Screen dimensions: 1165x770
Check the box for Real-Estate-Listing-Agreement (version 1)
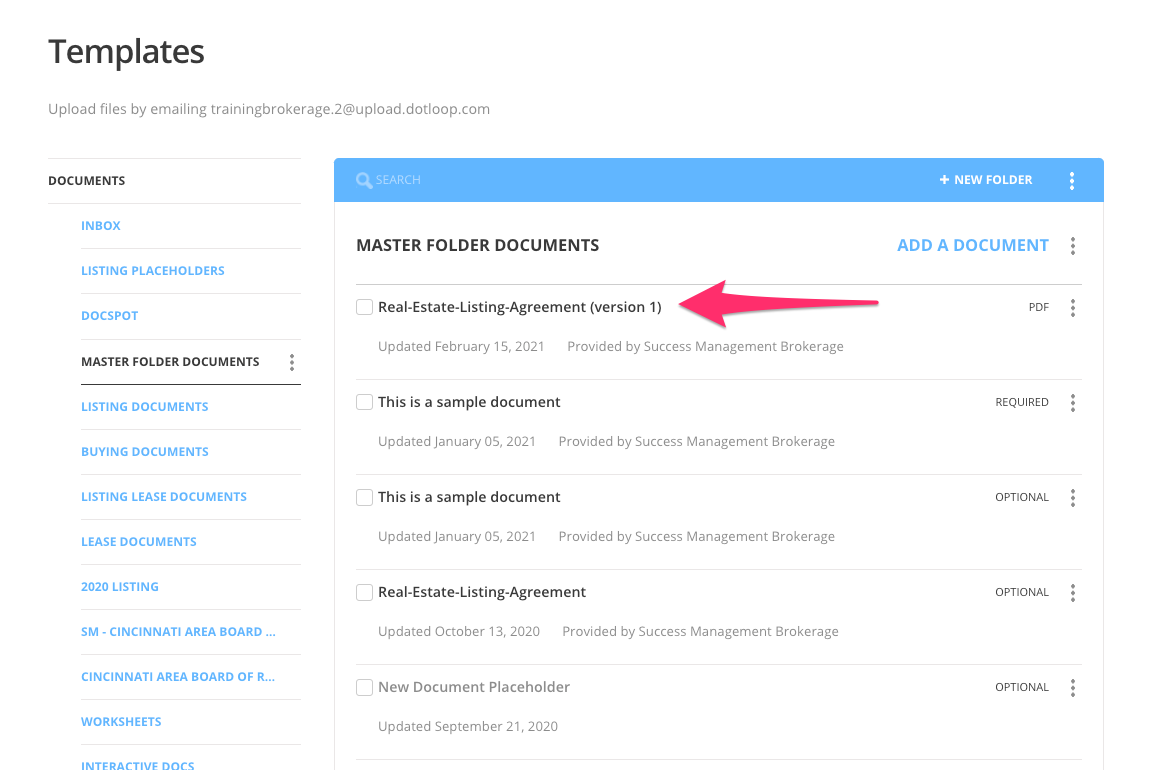click(364, 307)
